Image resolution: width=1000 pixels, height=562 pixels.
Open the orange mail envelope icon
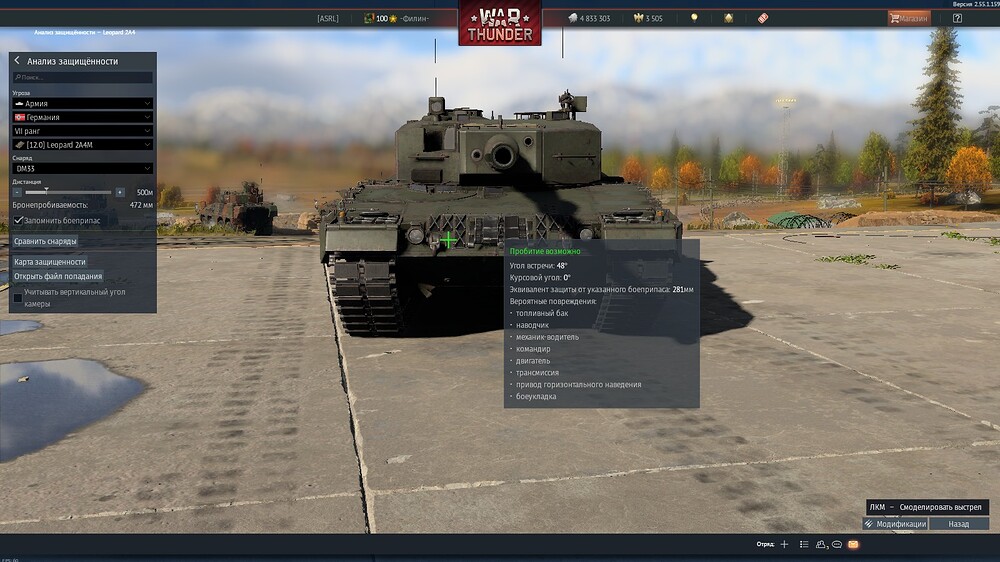click(x=853, y=544)
